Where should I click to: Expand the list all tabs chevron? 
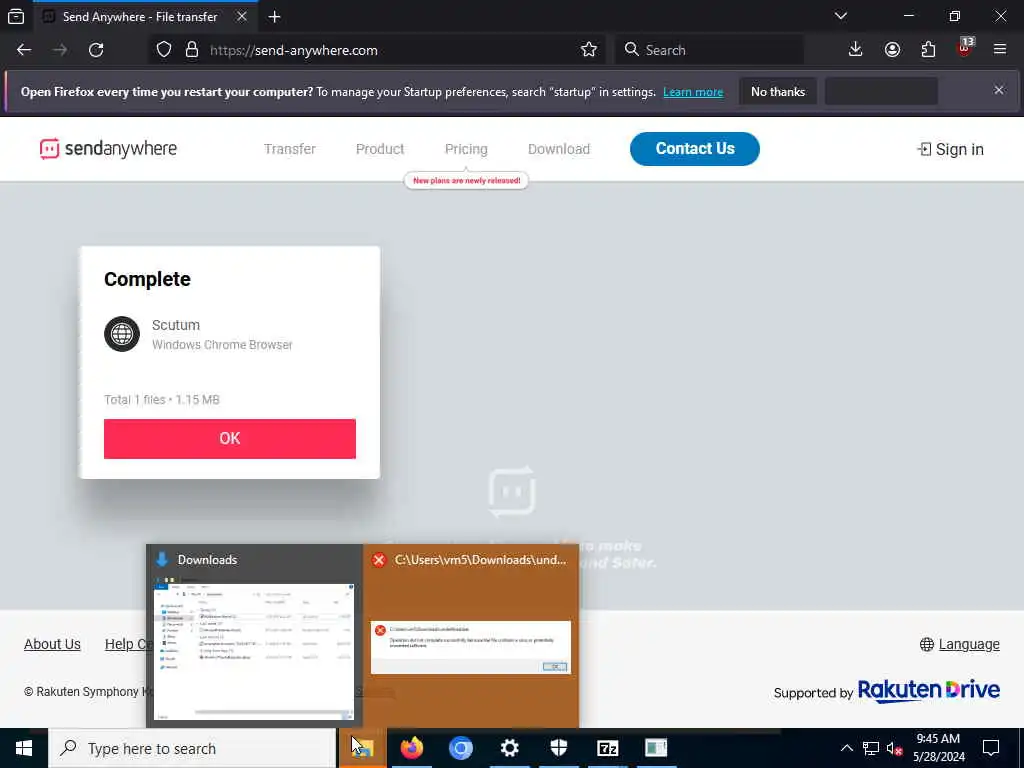841,16
